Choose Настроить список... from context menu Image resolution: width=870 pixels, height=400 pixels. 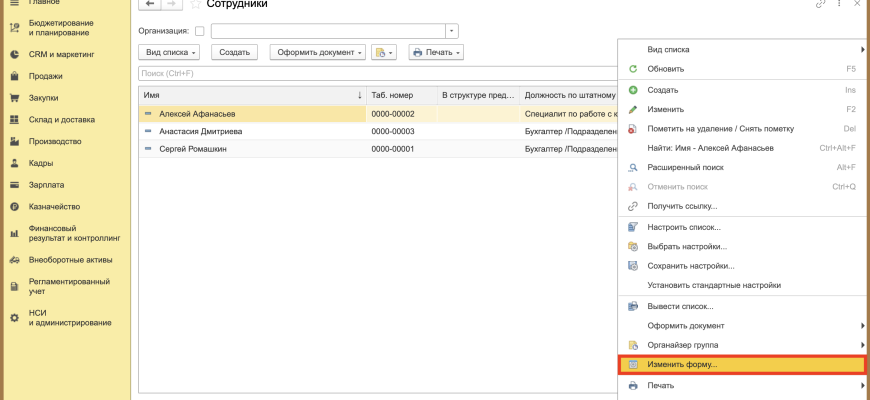point(684,227)
